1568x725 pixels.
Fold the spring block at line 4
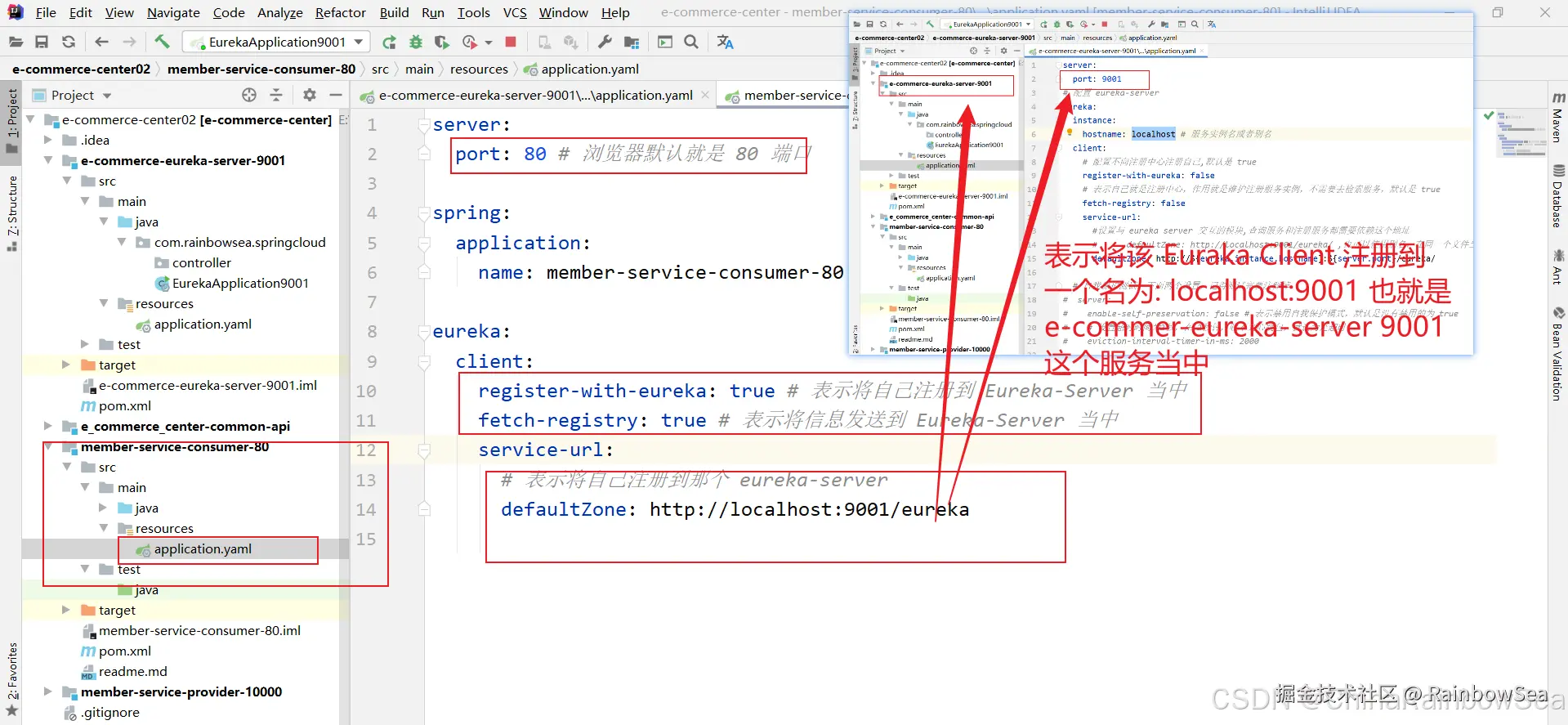tap(423, 213)
